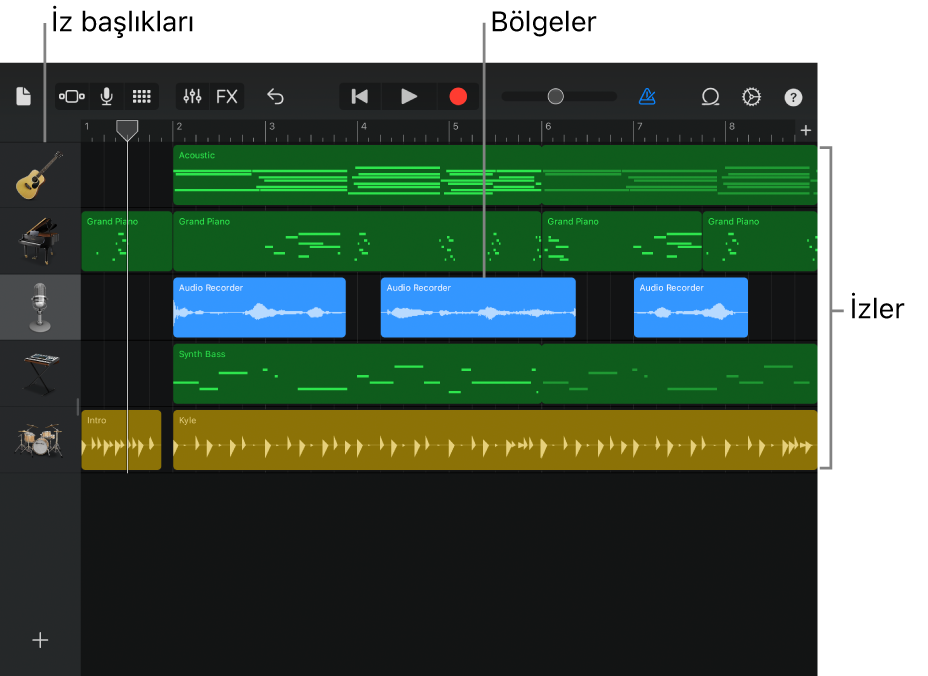Select the middle Audio Recorder region
Image resolution: width=928 pixels, height=676 pixels.
(x=478, y=308)
